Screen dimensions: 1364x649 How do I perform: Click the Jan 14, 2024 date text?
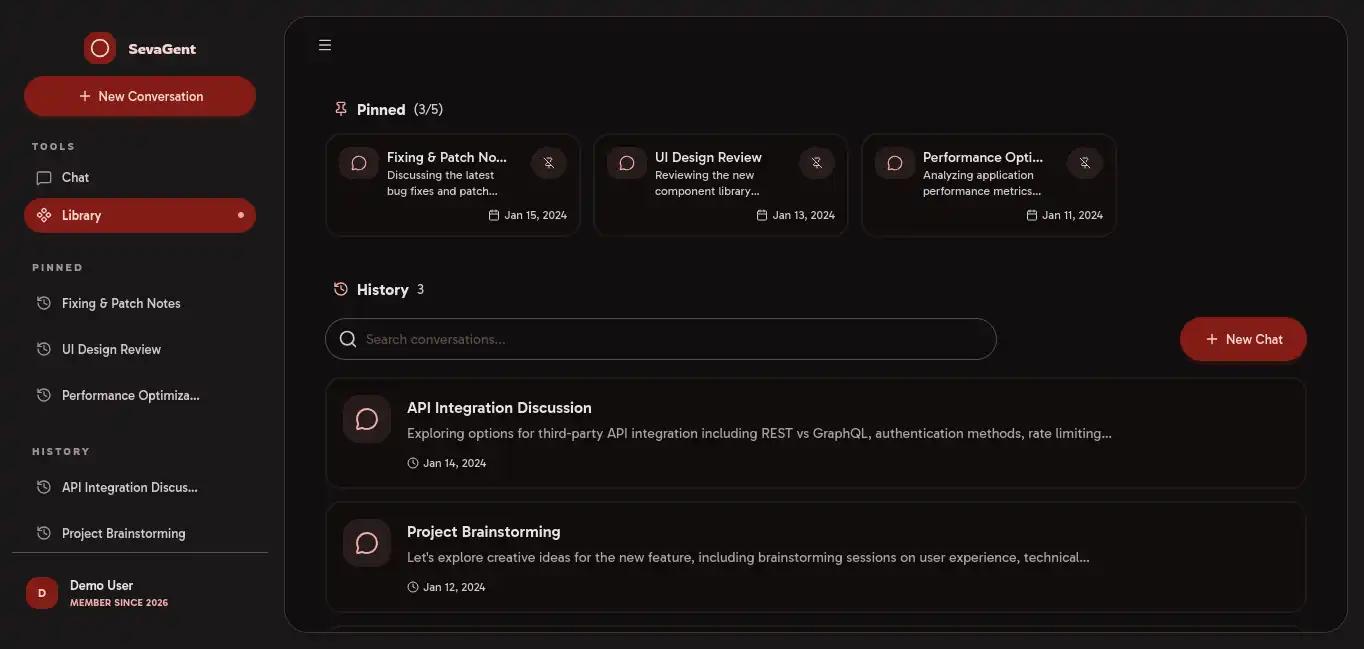[x=455, y=463]
